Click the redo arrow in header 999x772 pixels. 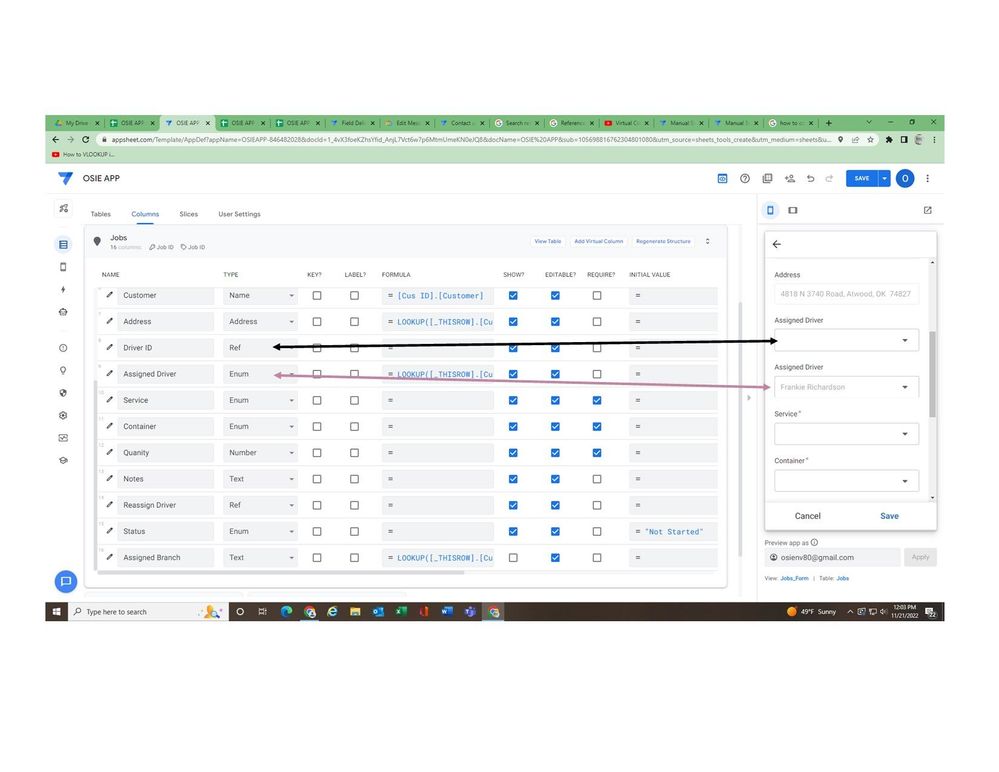829,178
